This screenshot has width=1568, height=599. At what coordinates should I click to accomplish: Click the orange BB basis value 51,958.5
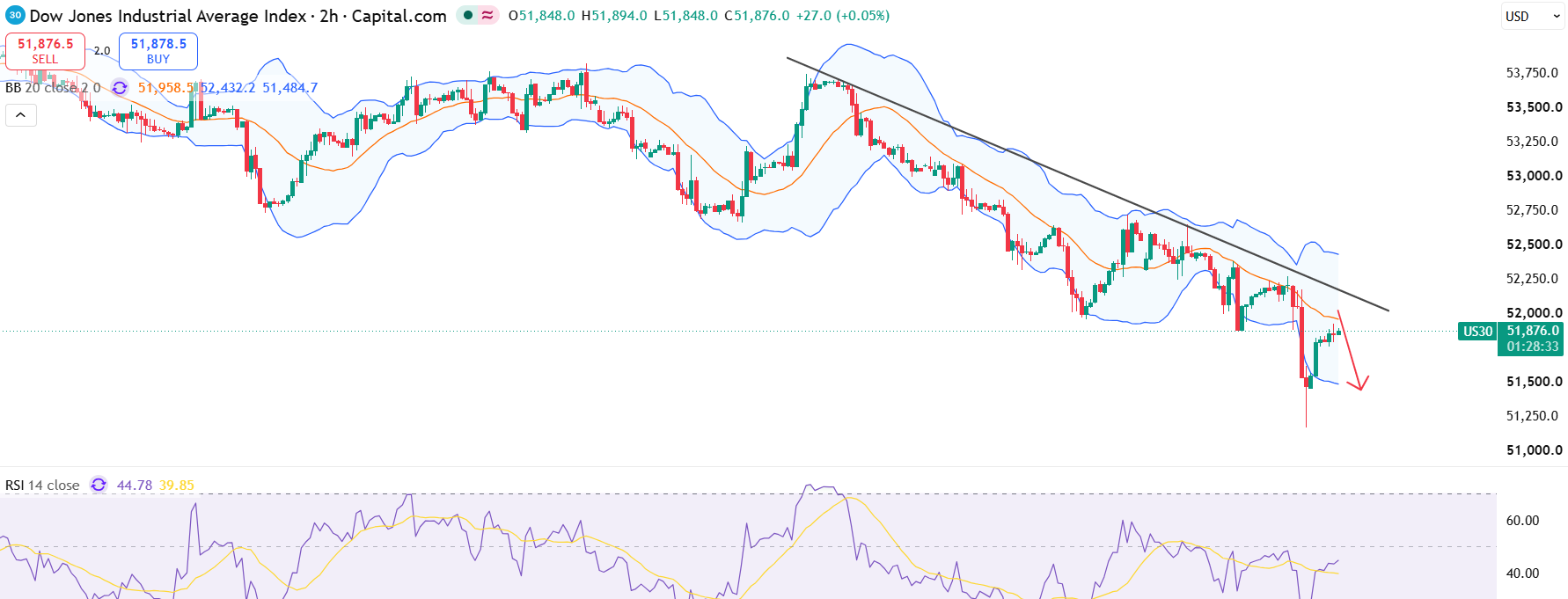[166, 88]
